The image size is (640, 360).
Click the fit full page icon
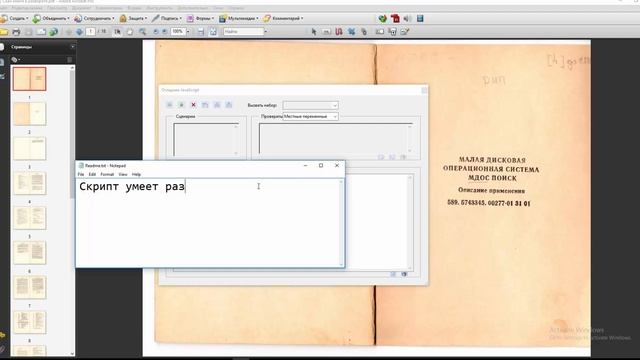pyautogui.click(x=213, y=32)
